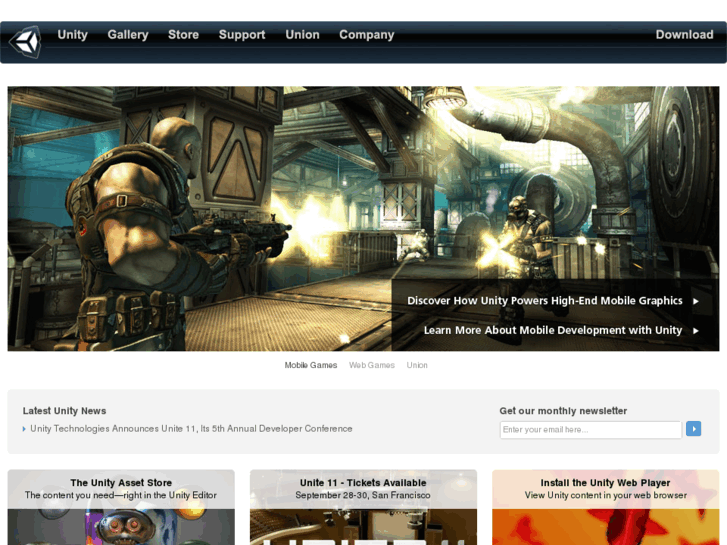Click the Unity cube logo
This screenshot has width=727, height=545.
click(x=26, y=42)
